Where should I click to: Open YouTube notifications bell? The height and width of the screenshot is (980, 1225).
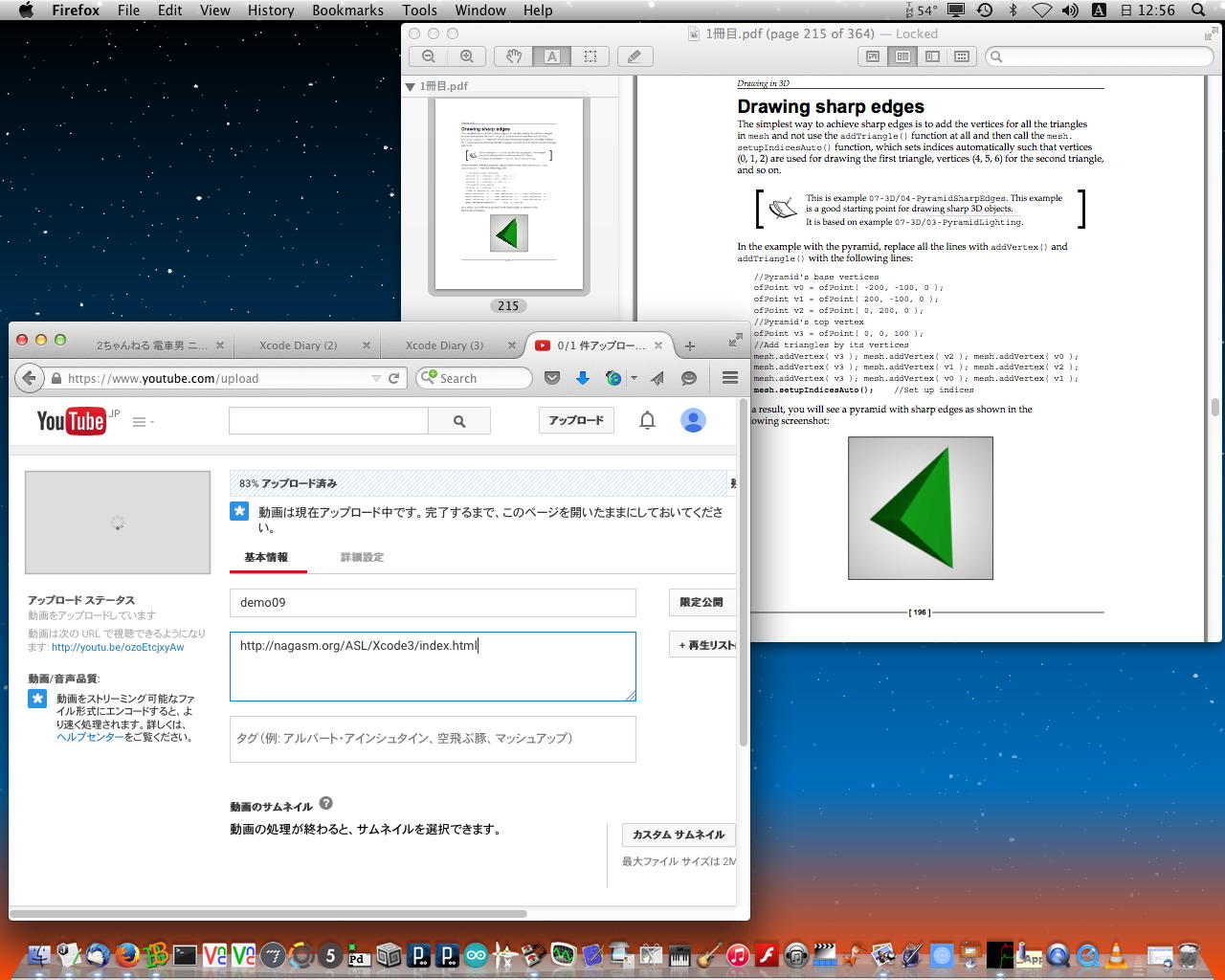647,420
